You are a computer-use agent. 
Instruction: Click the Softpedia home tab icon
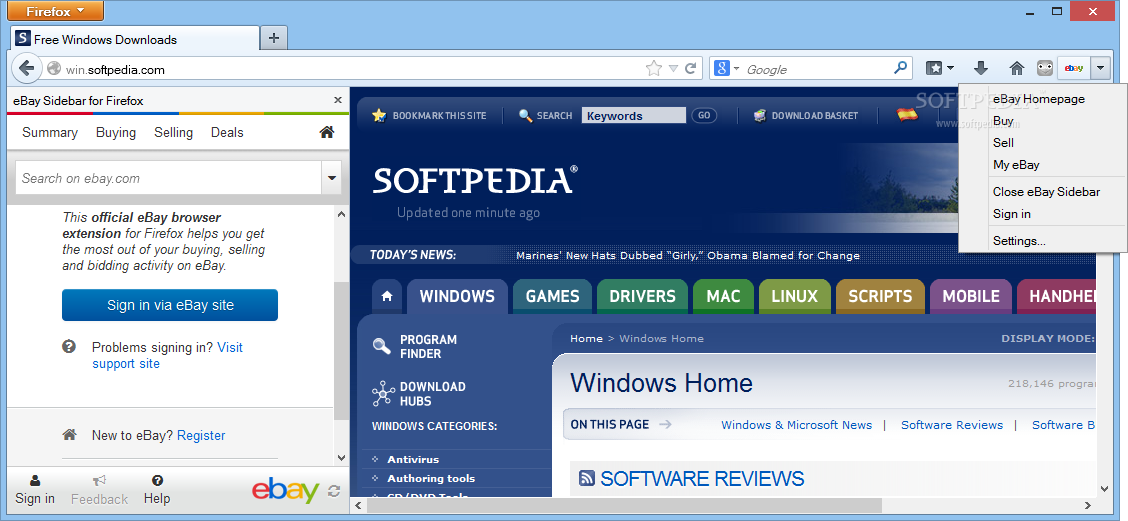[x=387, y=296]
